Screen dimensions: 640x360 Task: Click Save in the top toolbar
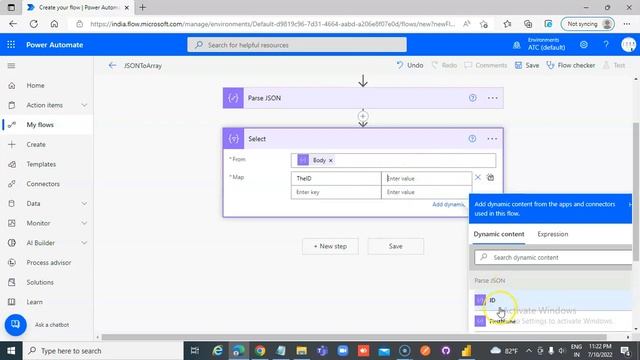527,65
